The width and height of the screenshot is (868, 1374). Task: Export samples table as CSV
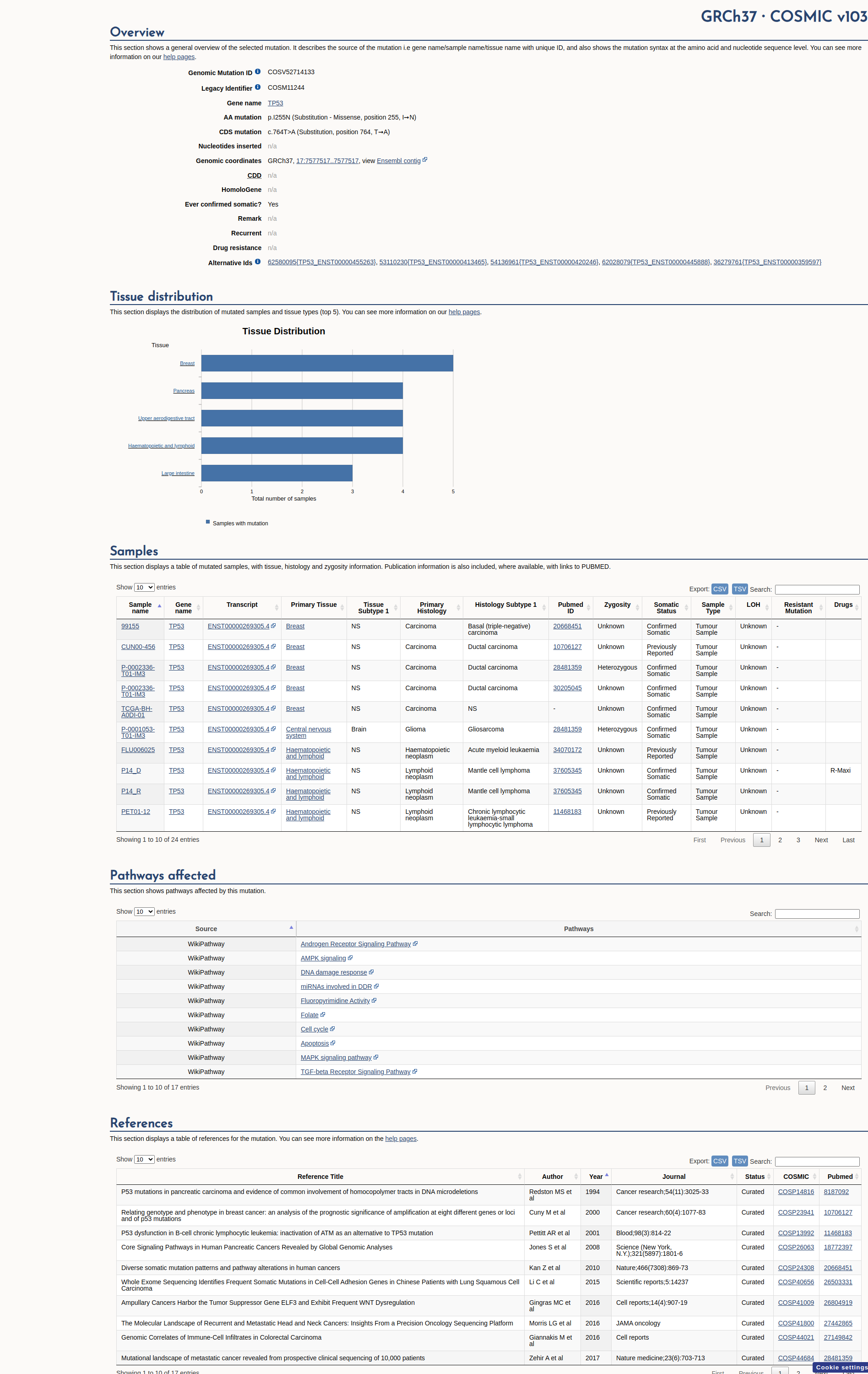click(x=720, y=589)
